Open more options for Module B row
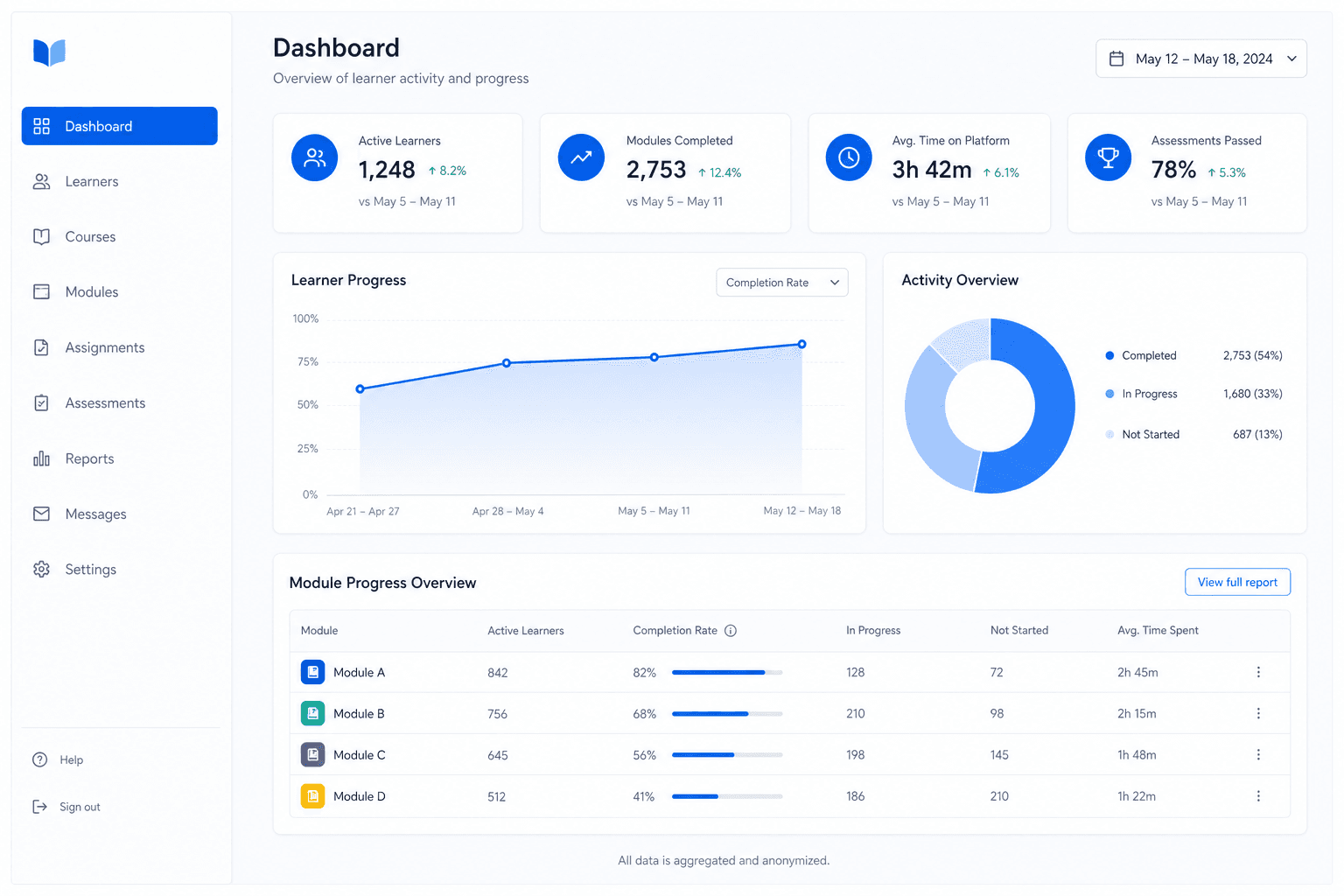This screenshot has width=1344, height=896. 1258,713
